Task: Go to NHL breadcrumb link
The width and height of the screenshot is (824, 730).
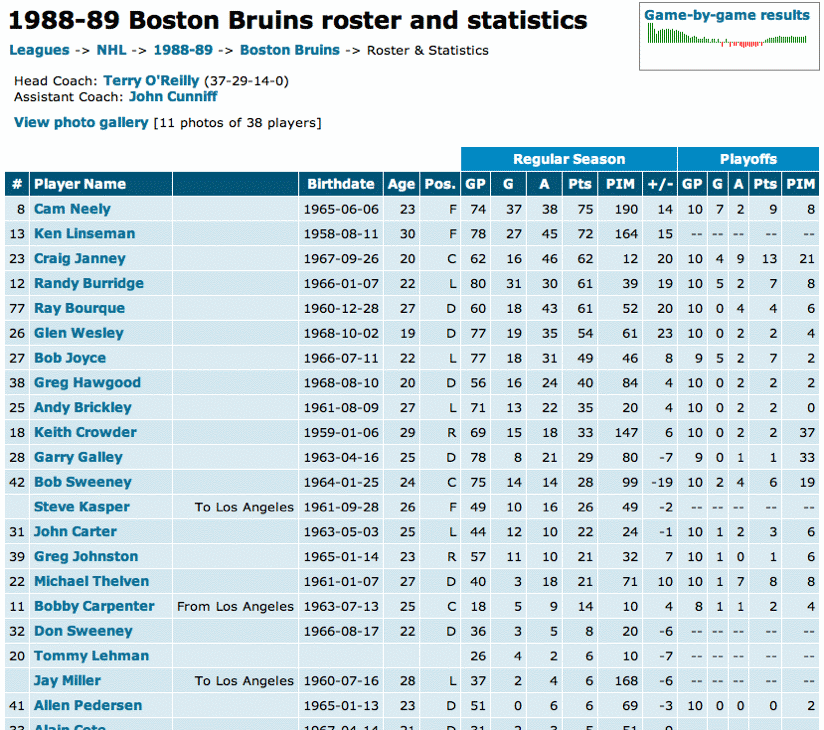Action: [111, 50]
